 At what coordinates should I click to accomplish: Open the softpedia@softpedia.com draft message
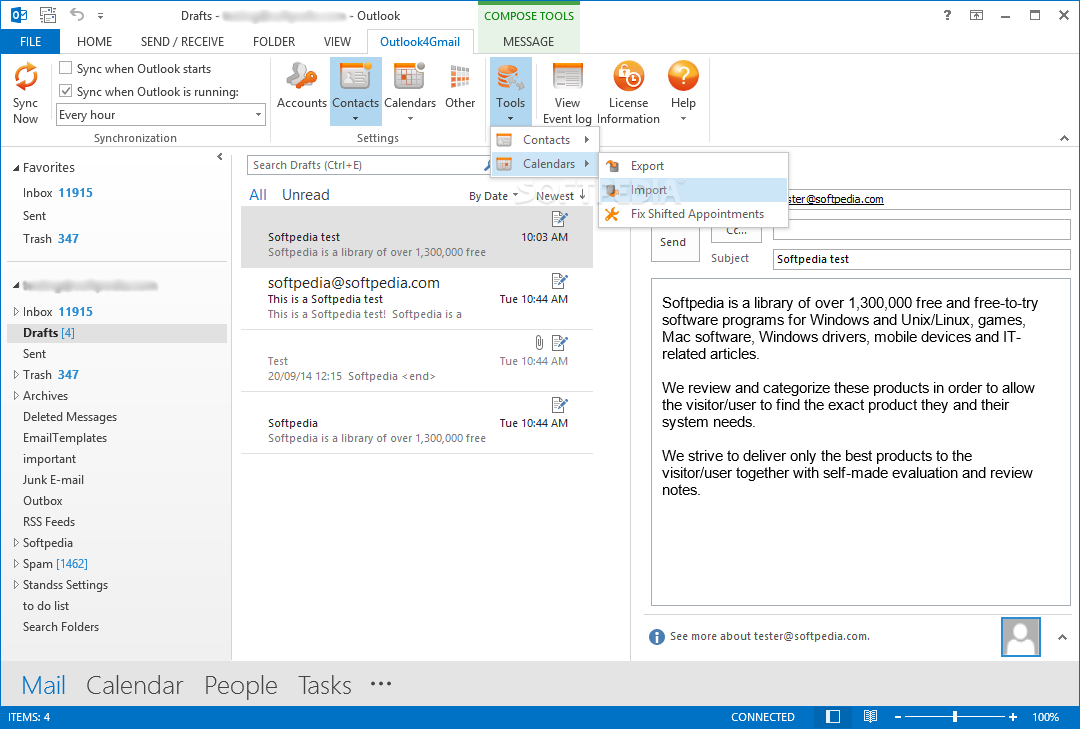[417, 298]
